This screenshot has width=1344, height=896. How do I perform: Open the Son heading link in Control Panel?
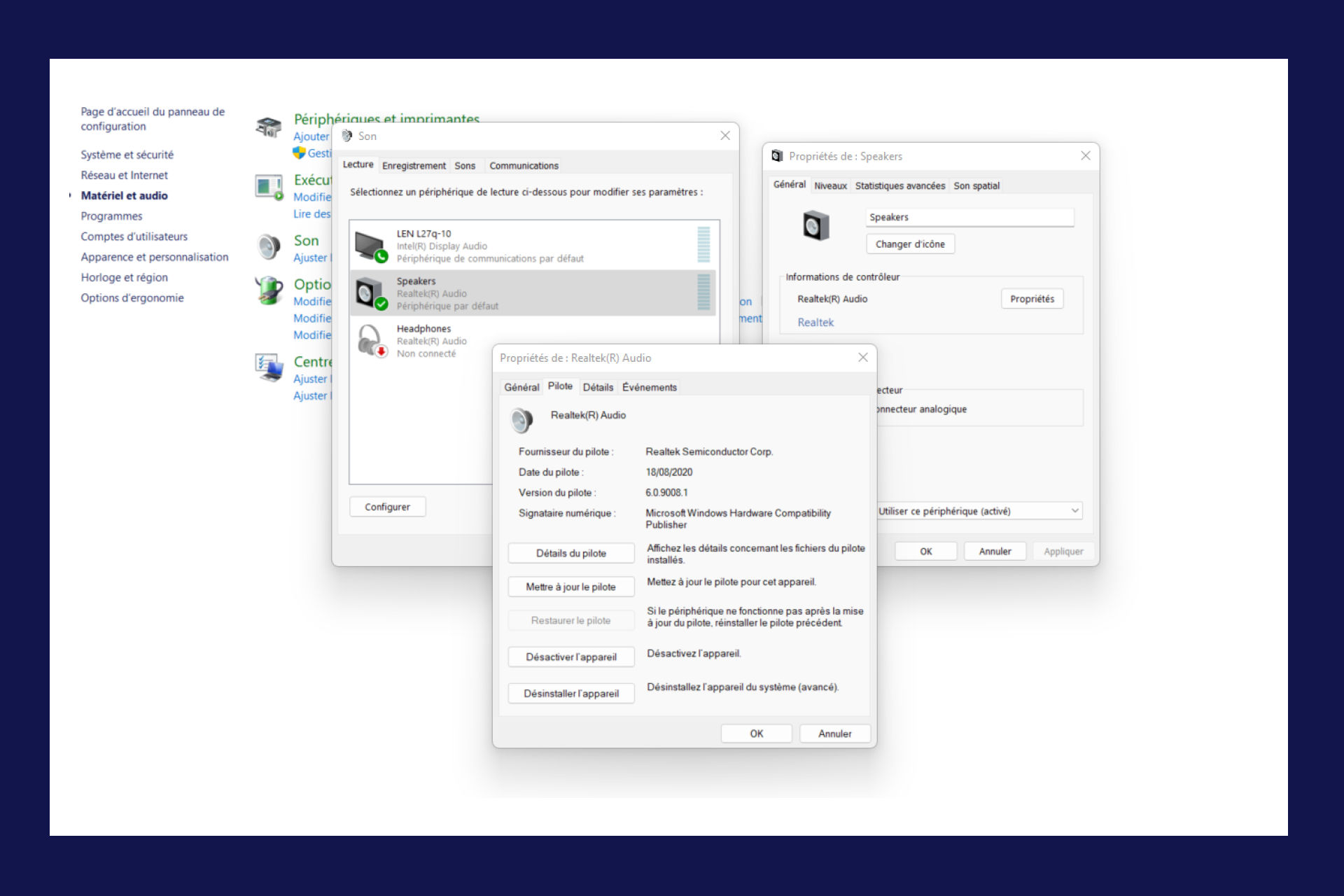coord(306,240)
